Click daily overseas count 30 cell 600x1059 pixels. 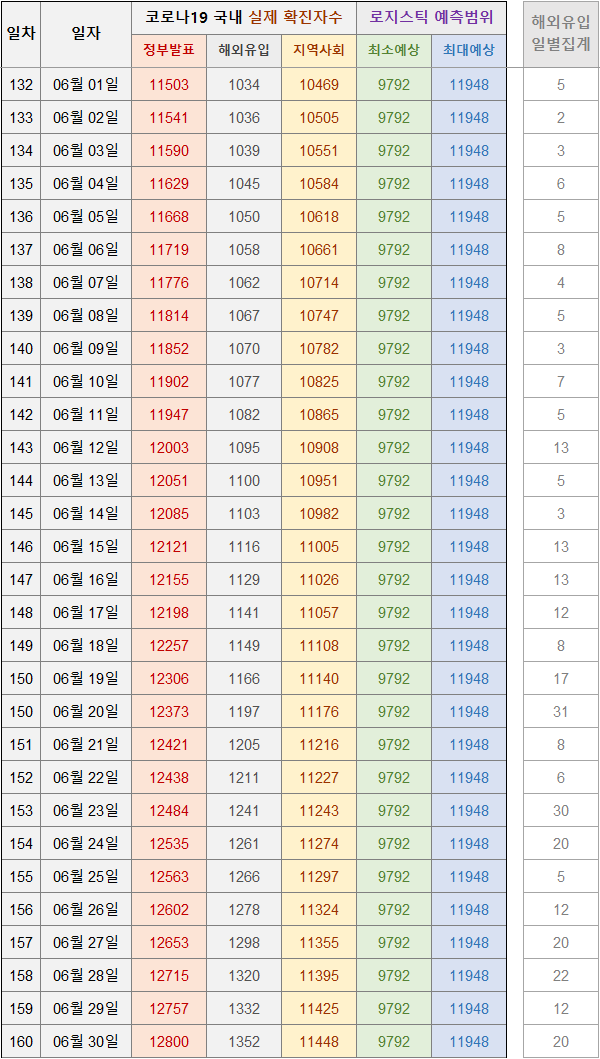click(x=561, y=810)
